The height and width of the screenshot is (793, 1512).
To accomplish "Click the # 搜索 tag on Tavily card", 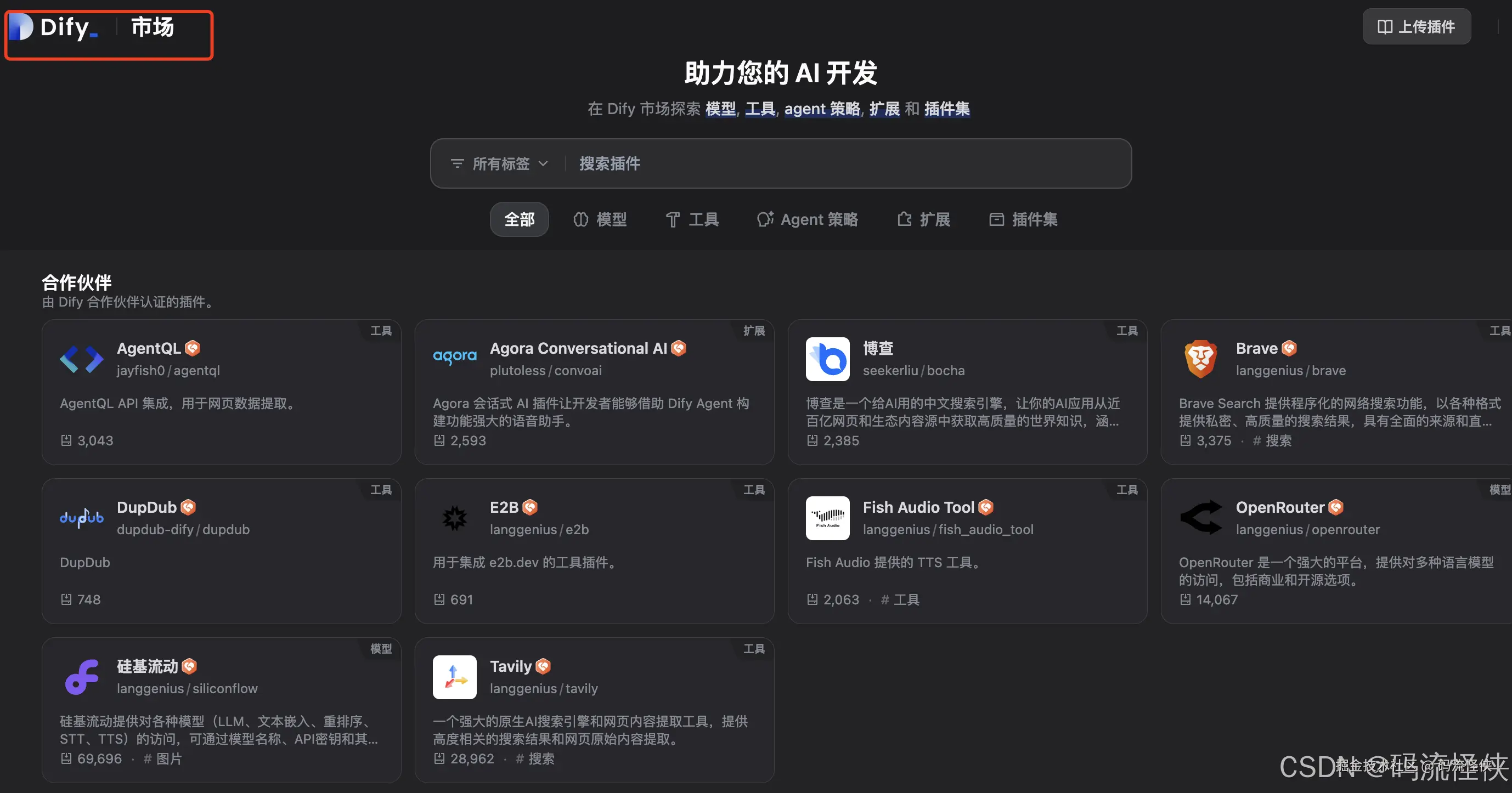I will point(534,758).
